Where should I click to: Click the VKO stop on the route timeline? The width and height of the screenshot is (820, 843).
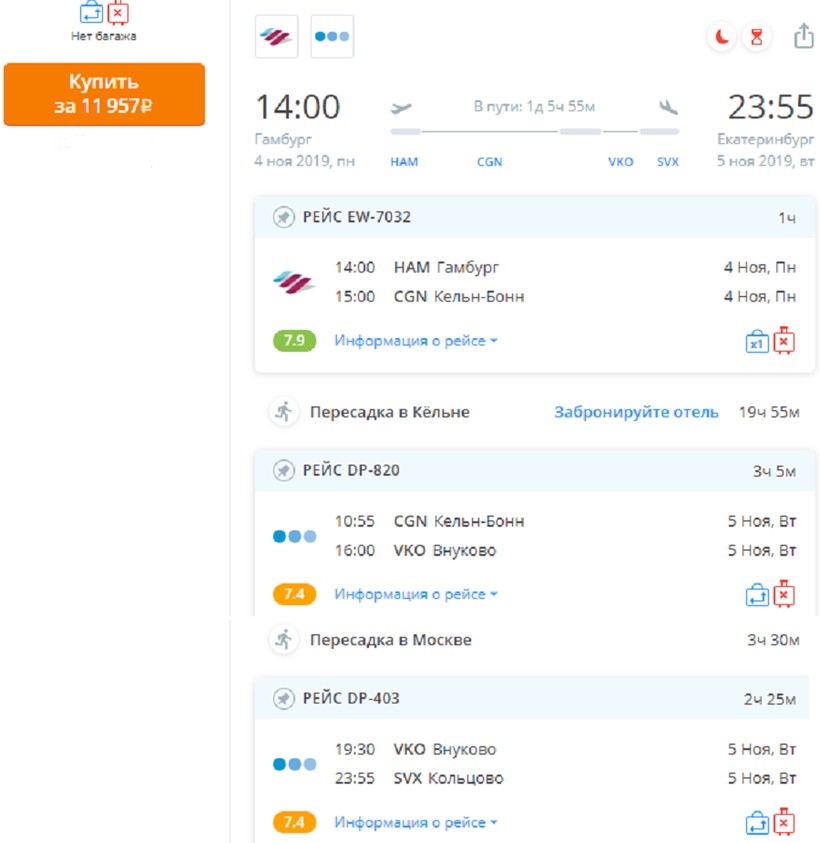620,161
